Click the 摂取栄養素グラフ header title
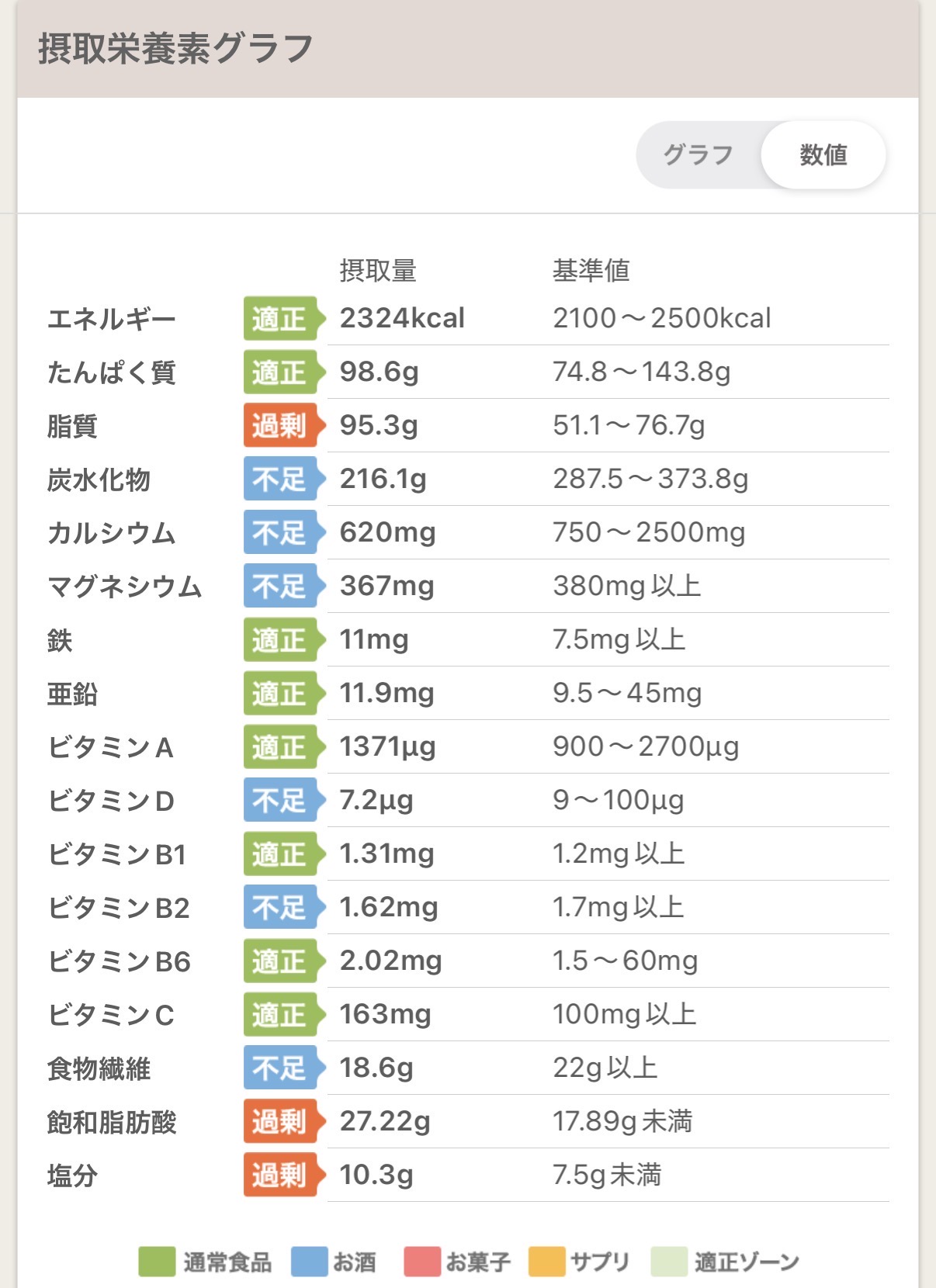 coord(175,48)
